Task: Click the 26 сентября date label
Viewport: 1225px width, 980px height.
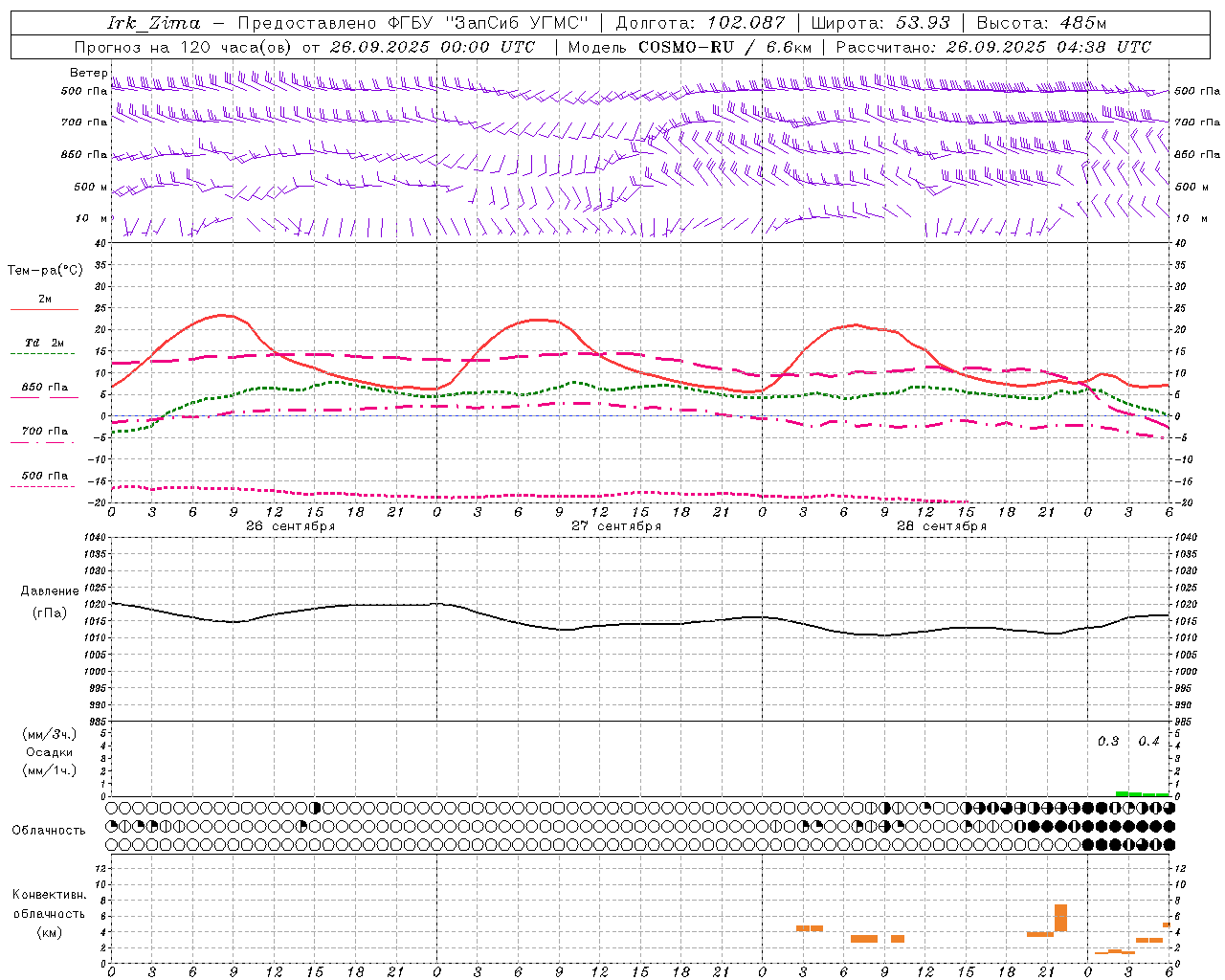Action: (290, 526)
